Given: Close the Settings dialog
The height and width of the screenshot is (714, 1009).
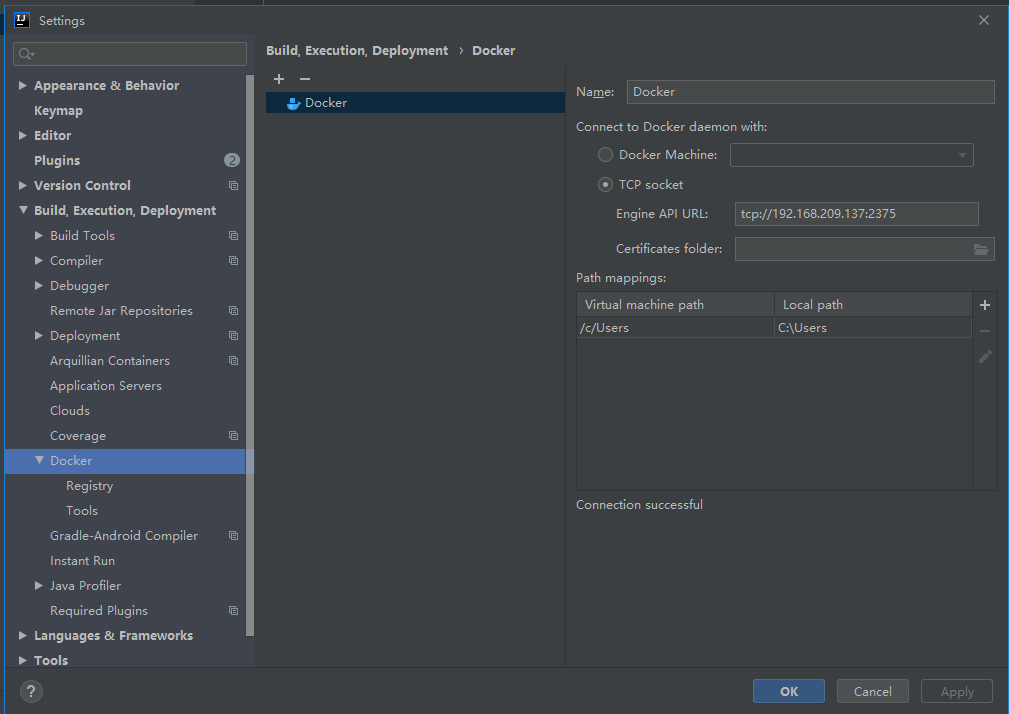Looking at the screenshot, I should point(983,20).
